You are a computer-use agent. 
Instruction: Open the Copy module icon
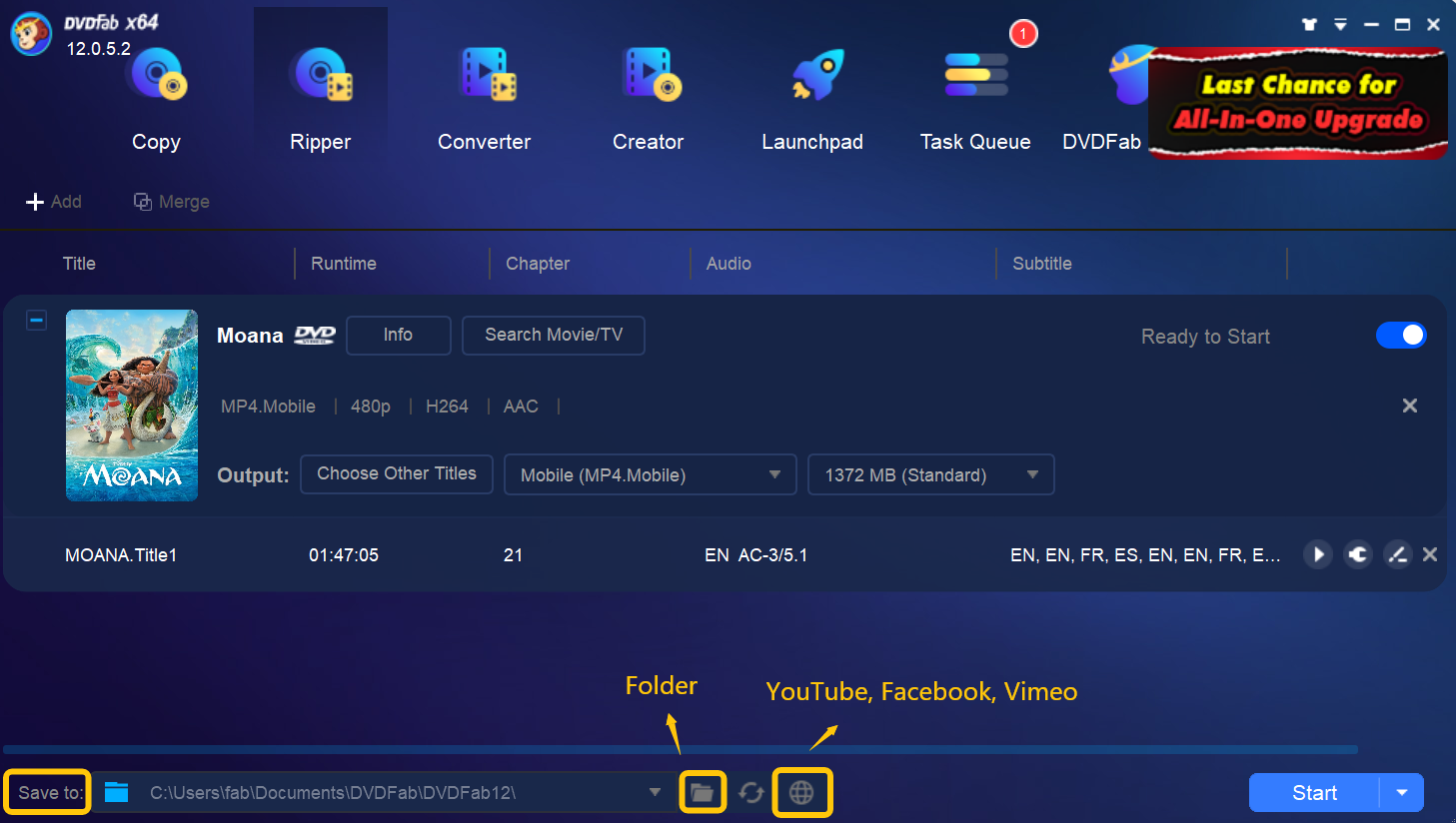tap(157, 75)
